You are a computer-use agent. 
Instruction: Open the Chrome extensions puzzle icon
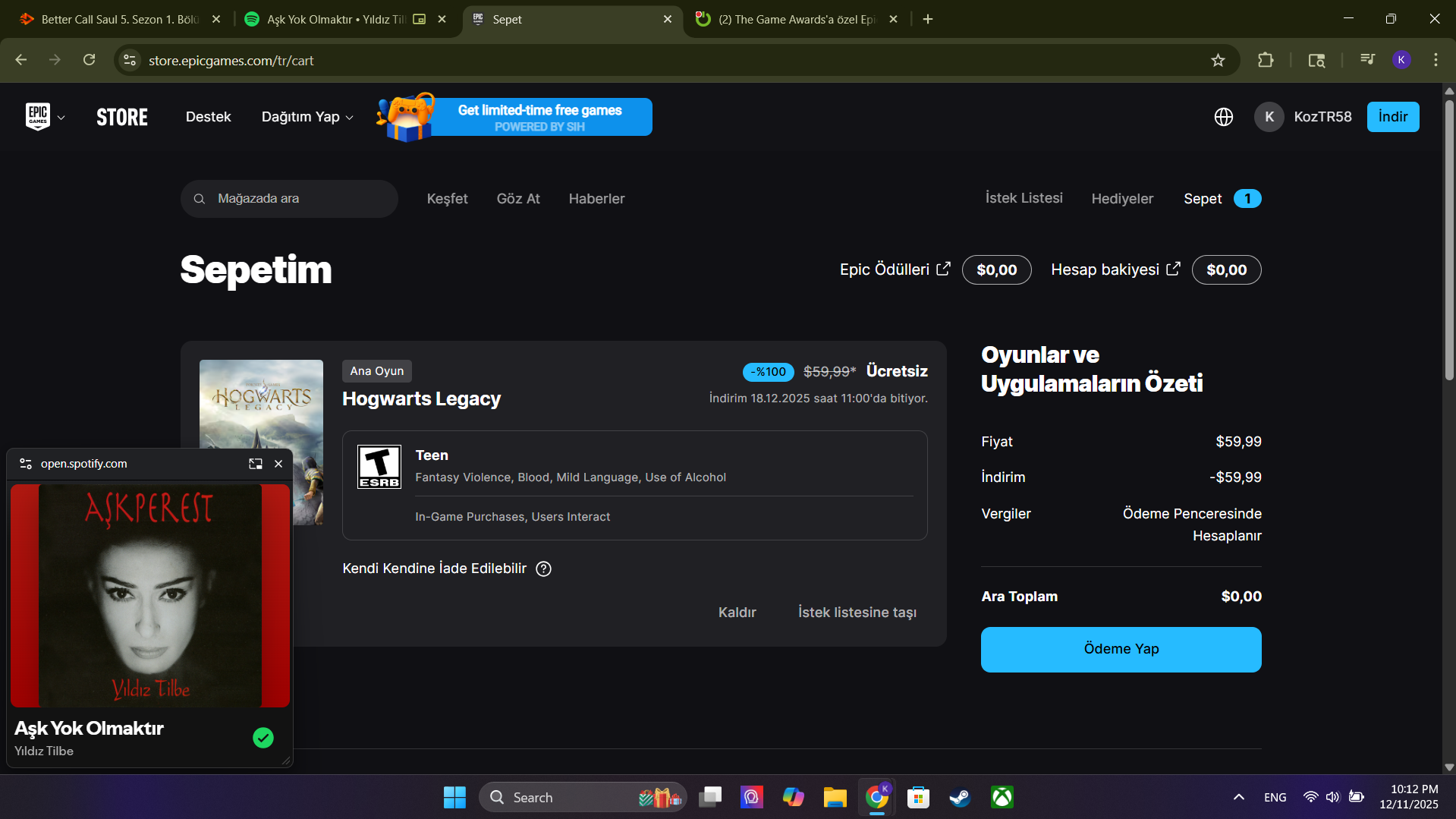click(x=1266, y=60)
